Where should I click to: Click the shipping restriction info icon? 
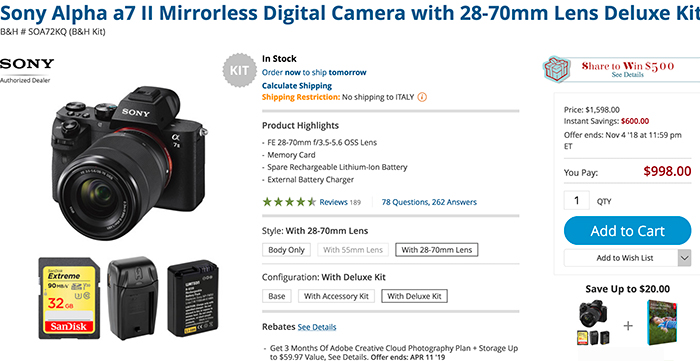tap(422, 97)
